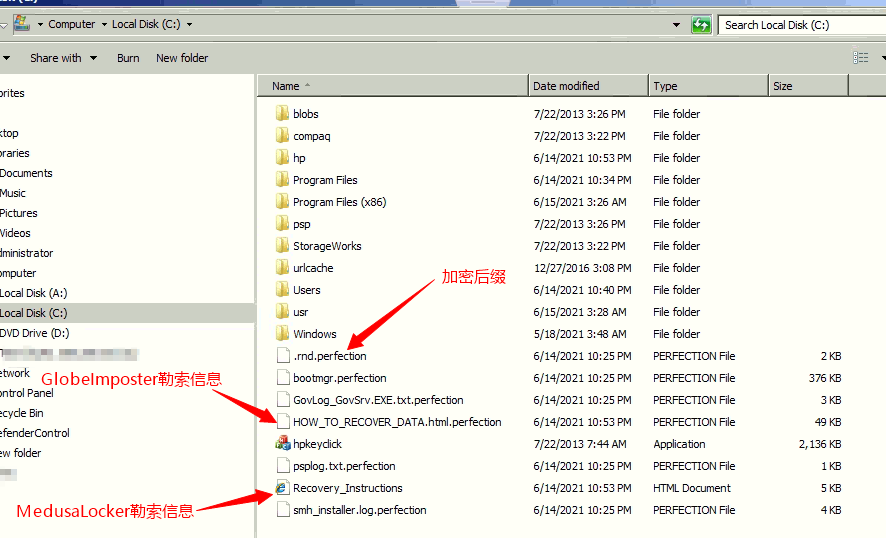Screen dimensions: 886x538
Task: Click the GovLog_GovSrv.EXE.txt.perfection file icon
Action: click(283, 400)
